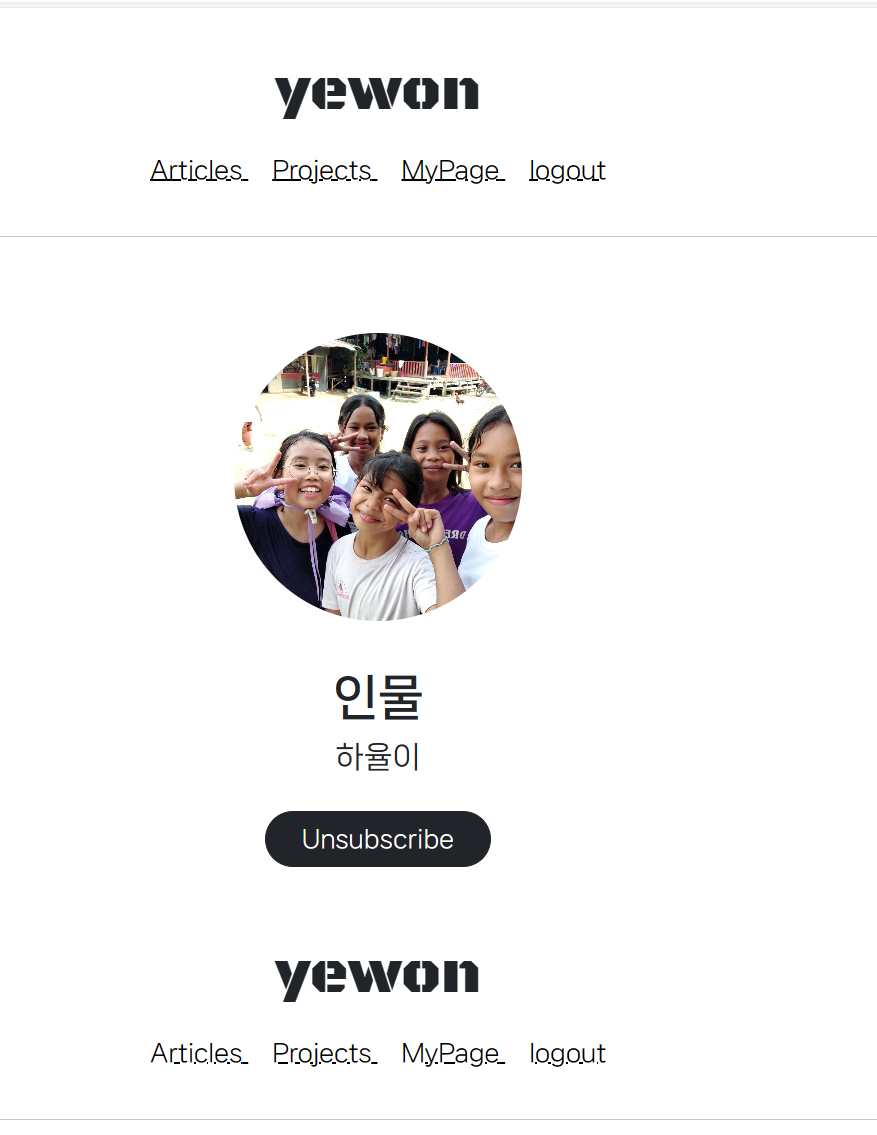Screen dimensions: 877x1135
Task: Go to MyPage from lower navigation
Action: tap(453, 1054)
